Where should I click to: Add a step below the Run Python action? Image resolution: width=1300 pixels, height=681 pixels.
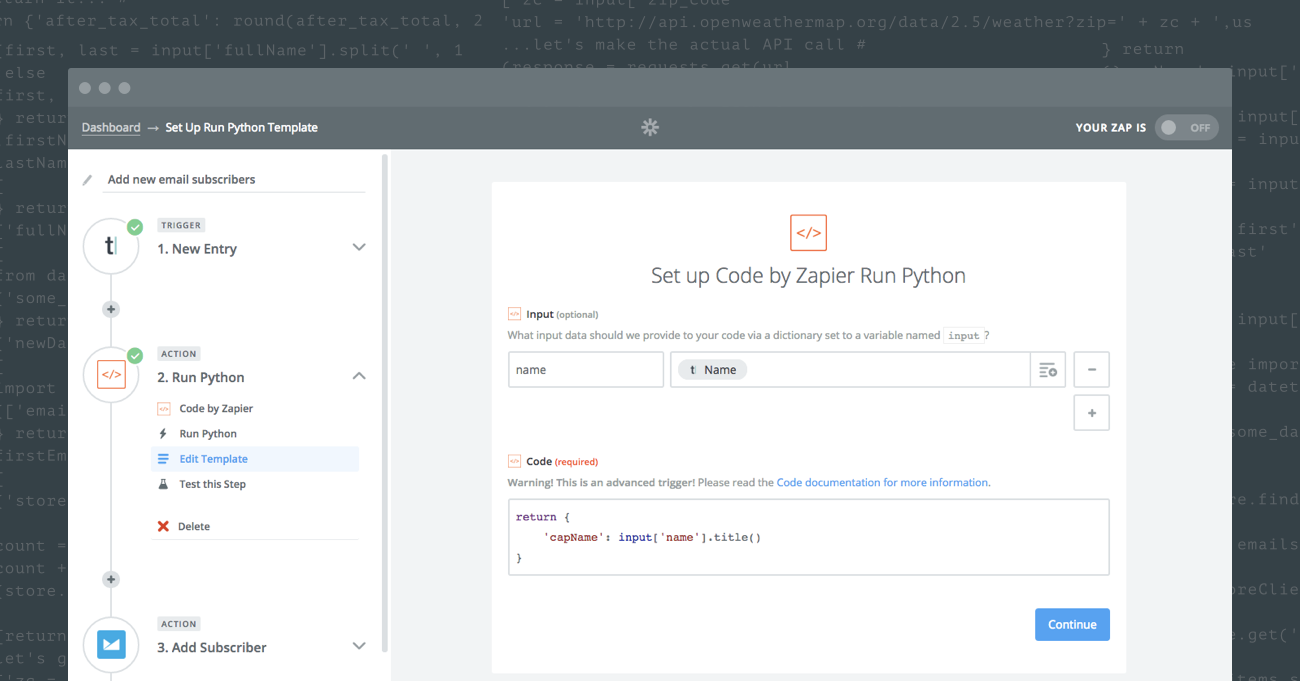coord(111,580)
